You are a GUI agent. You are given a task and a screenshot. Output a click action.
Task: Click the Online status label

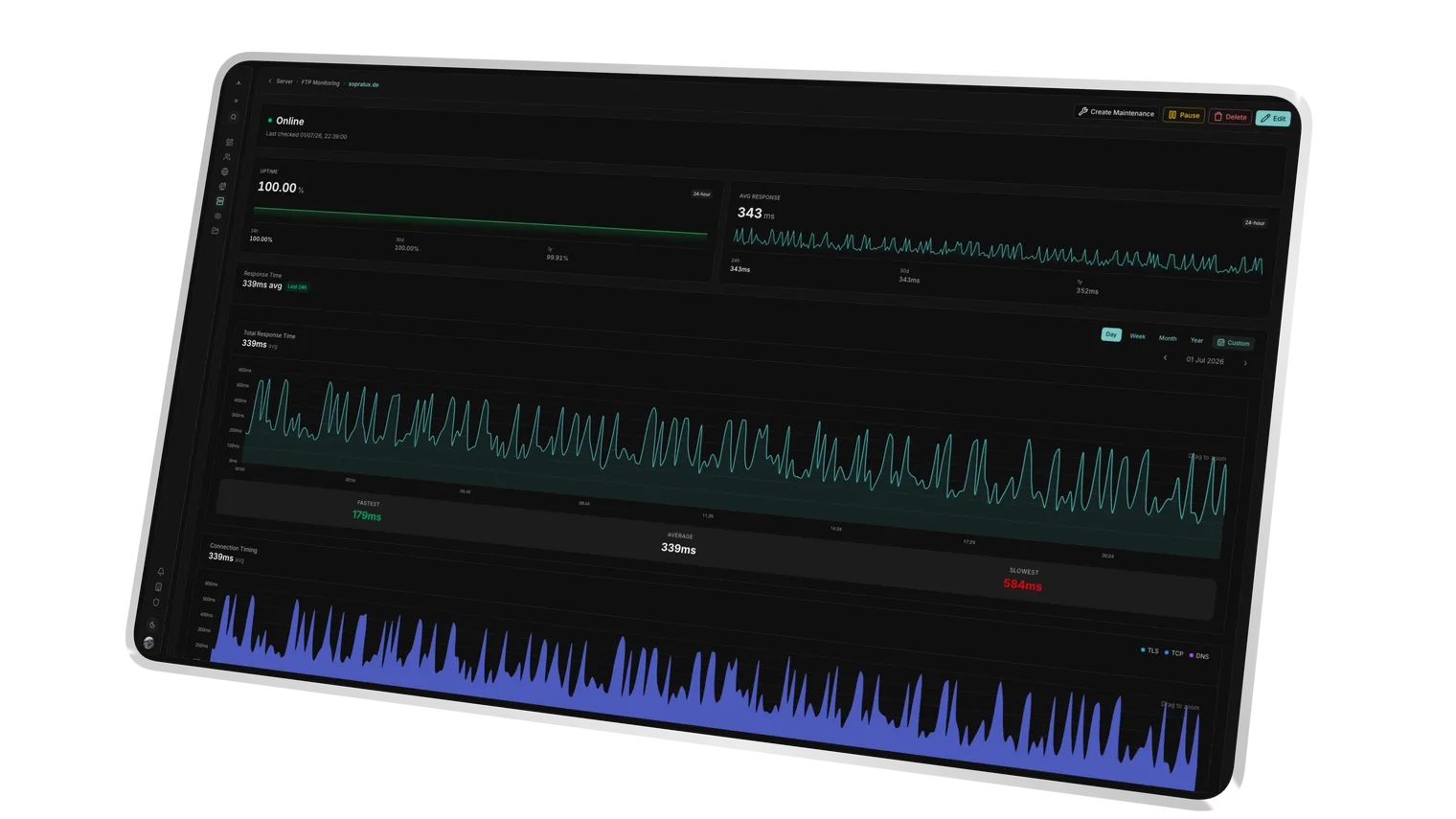pyautogui.click(x=289, y=122)
